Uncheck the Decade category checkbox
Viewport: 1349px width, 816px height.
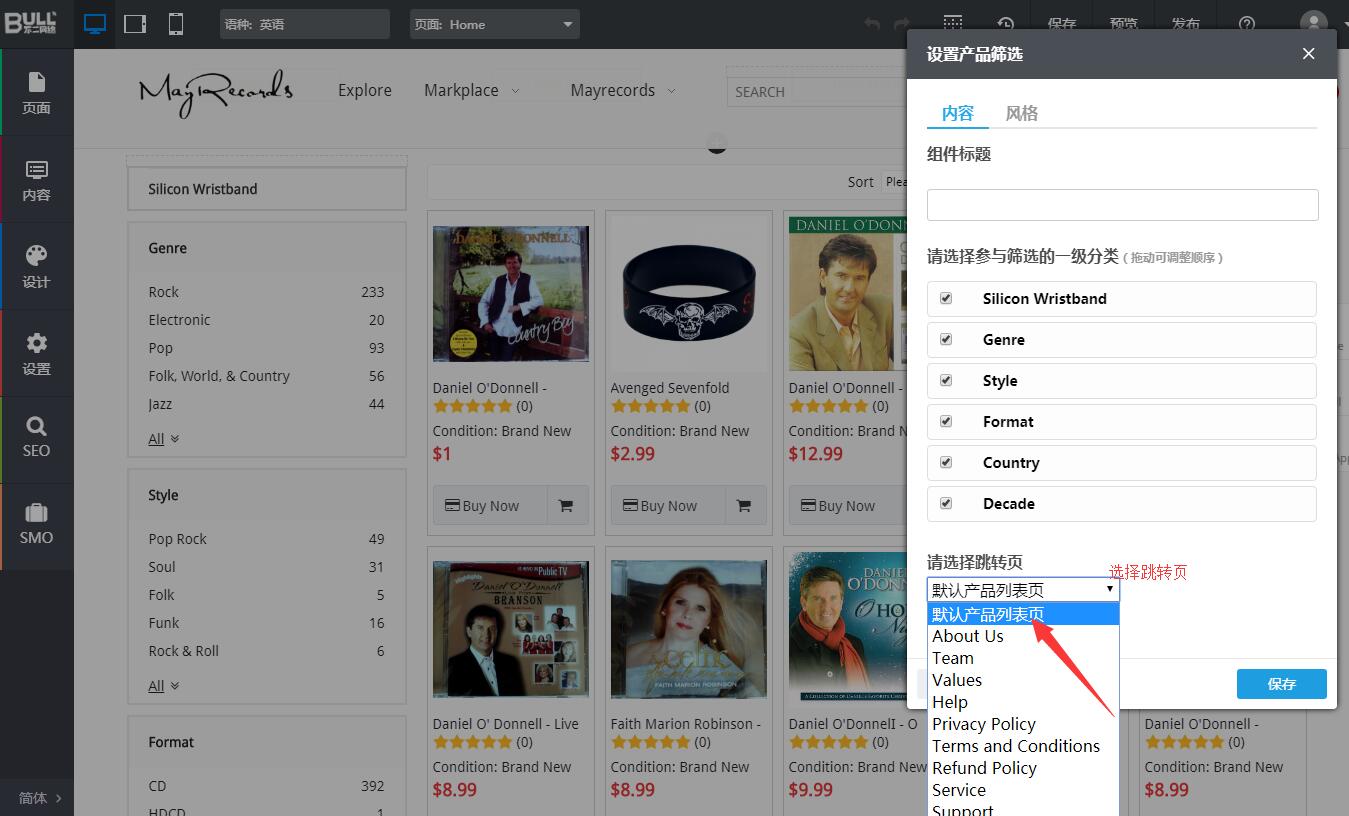click(x=946, y=503)
